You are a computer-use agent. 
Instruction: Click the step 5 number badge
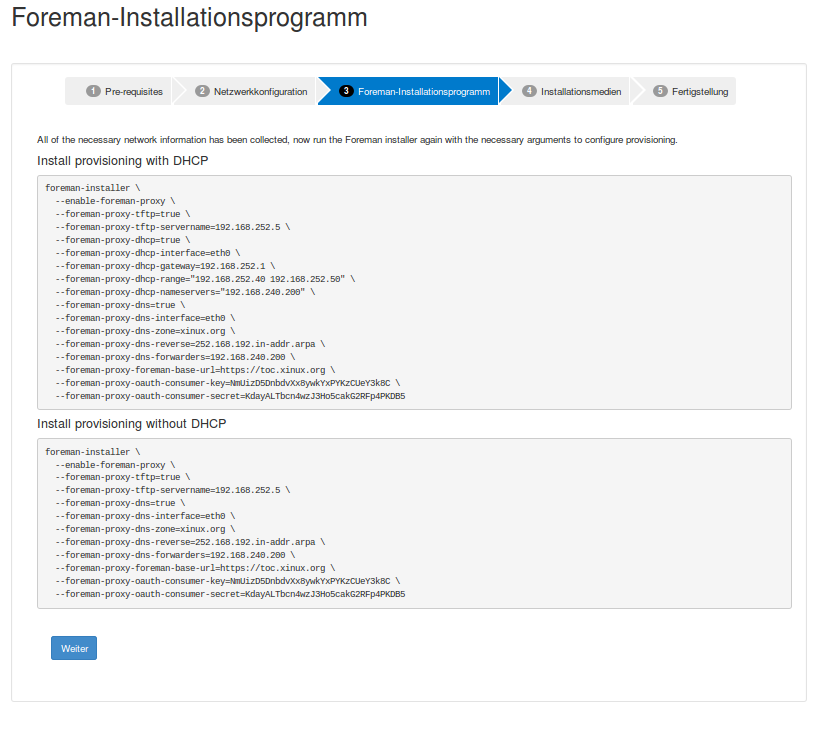click(x=660, y=91)
